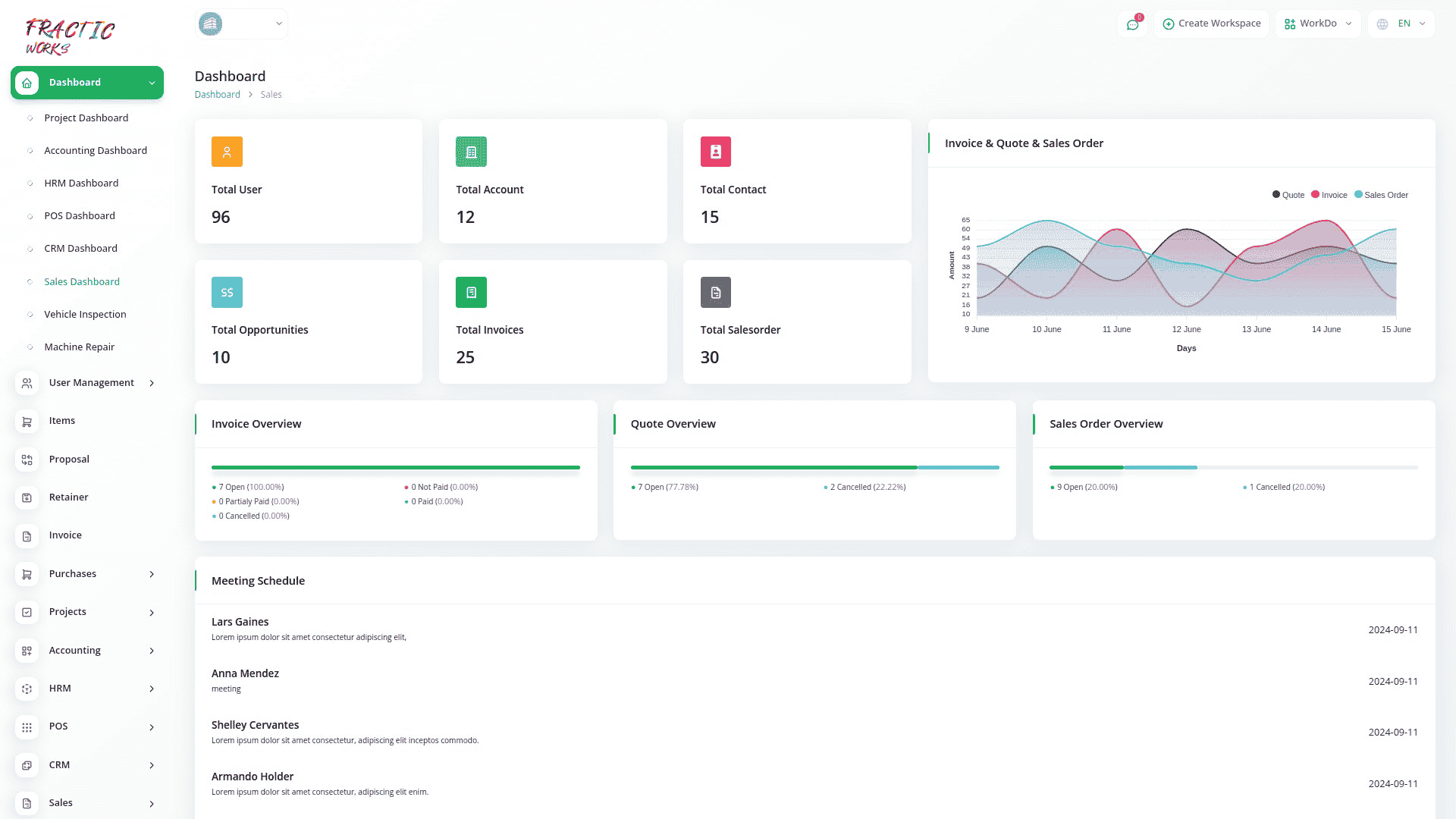Screen dimensions: 1456x819
Task: Click the Retainer sidebar icon
Action: tap(27, 497)
